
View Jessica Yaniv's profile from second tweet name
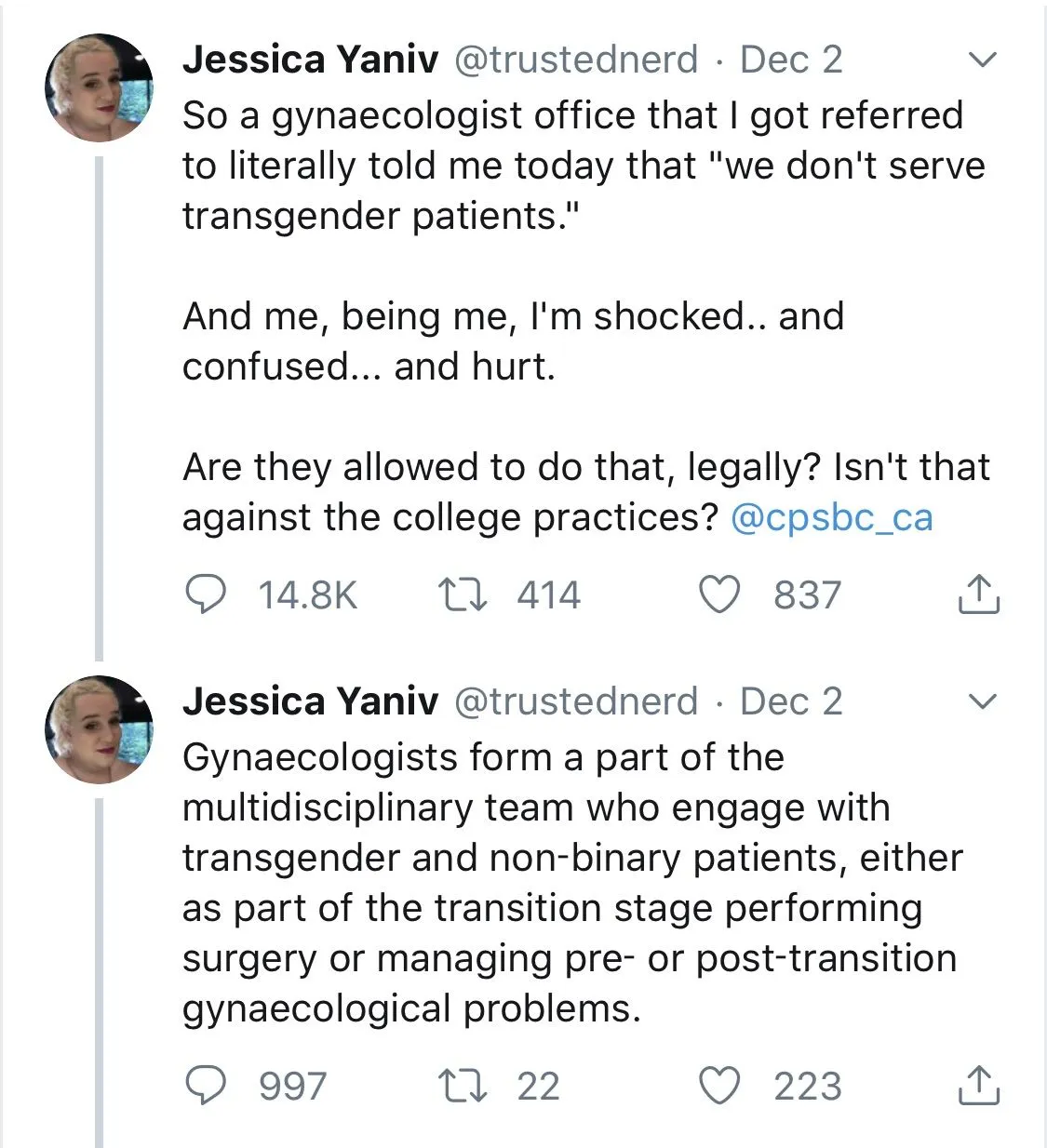(x=310, y=701)
